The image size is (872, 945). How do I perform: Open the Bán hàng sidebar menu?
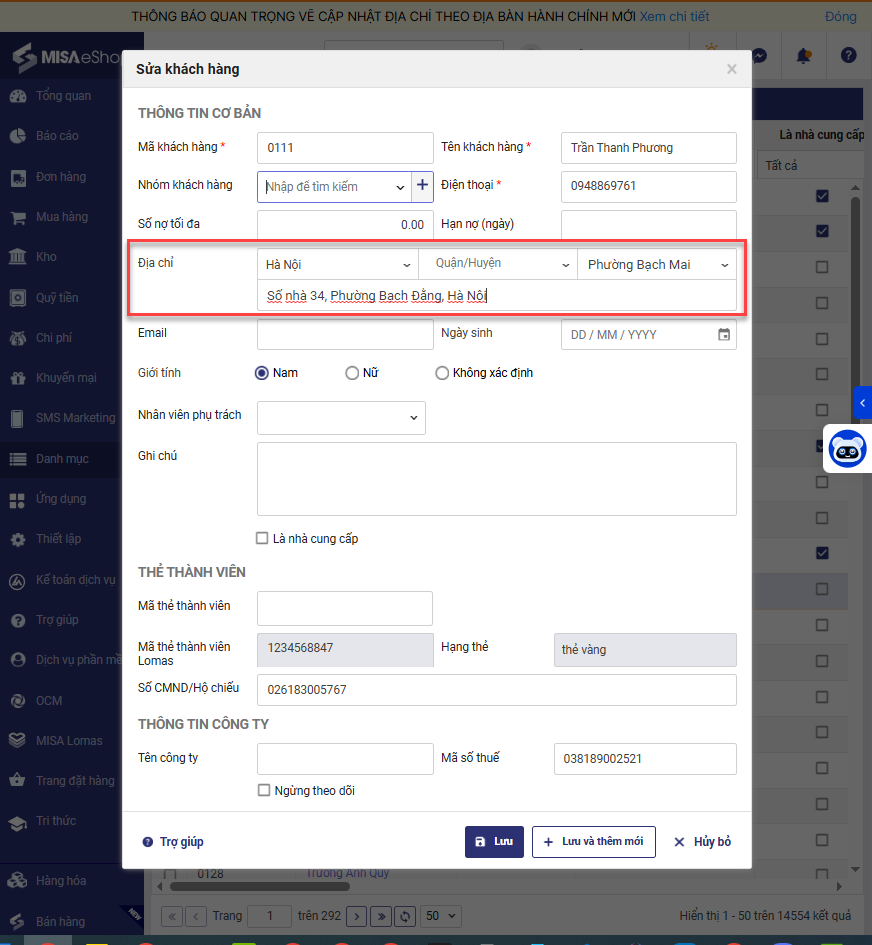[61, 921]
